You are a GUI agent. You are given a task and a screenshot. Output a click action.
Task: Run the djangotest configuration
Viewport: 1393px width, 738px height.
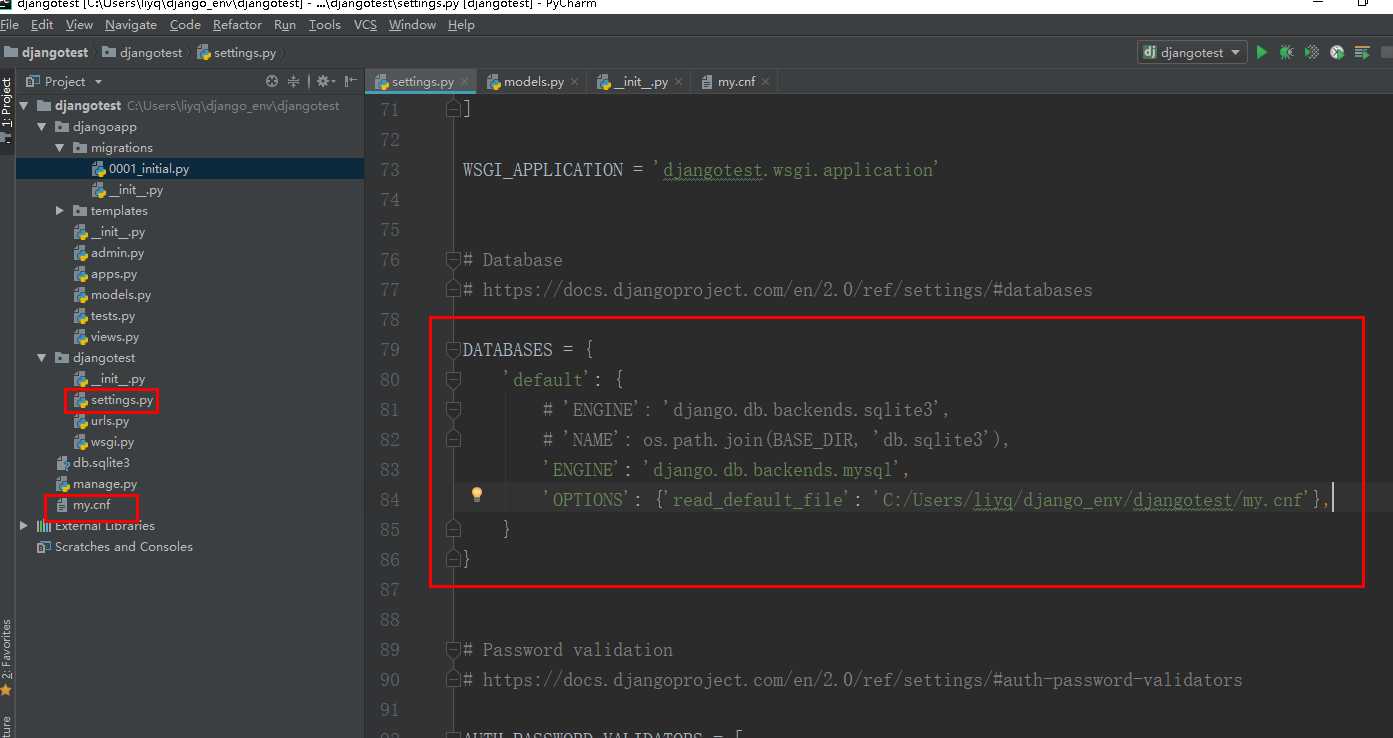coord(1262,52)
